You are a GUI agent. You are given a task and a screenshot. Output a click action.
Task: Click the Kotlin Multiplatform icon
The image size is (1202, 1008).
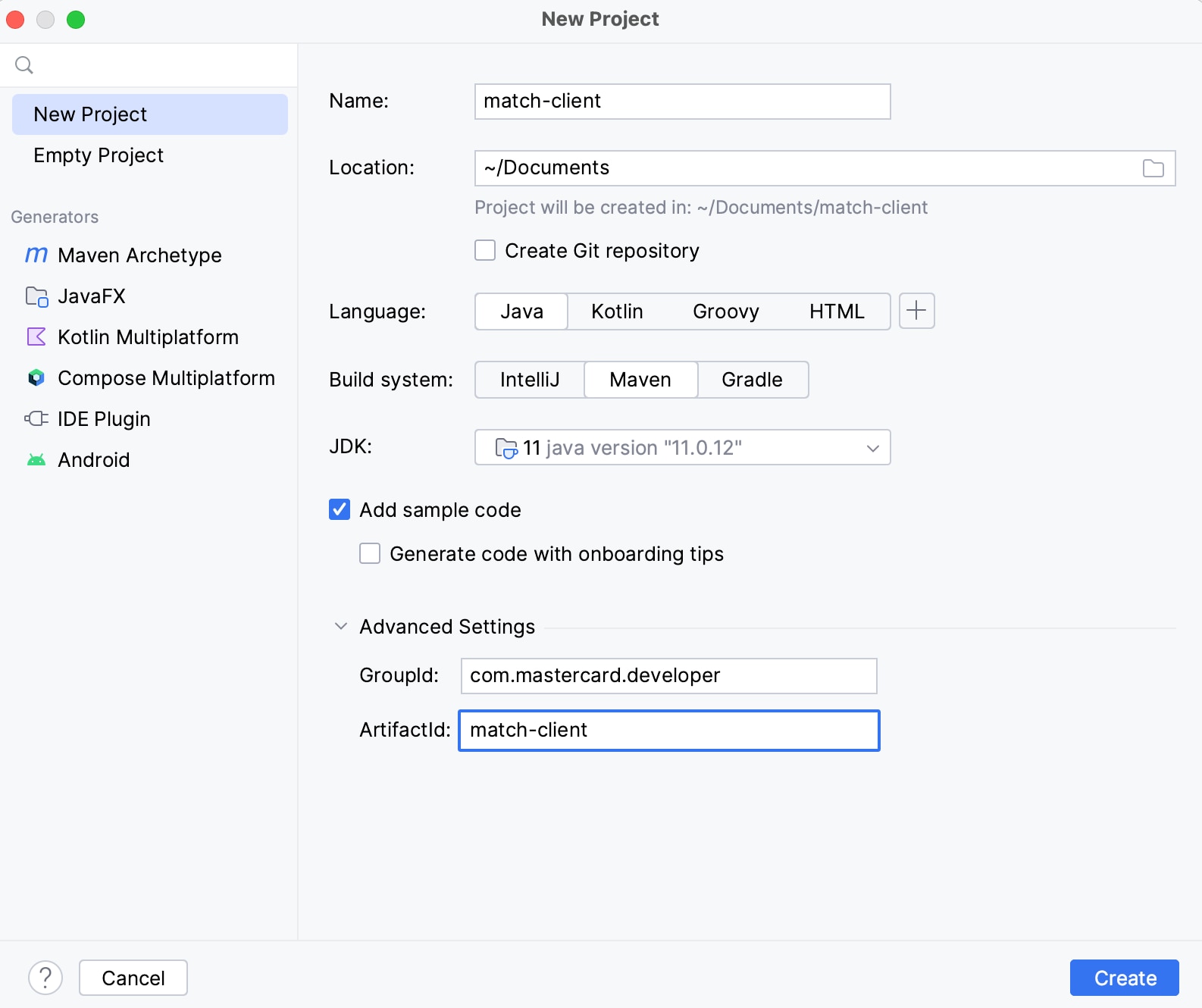point(36,337)
